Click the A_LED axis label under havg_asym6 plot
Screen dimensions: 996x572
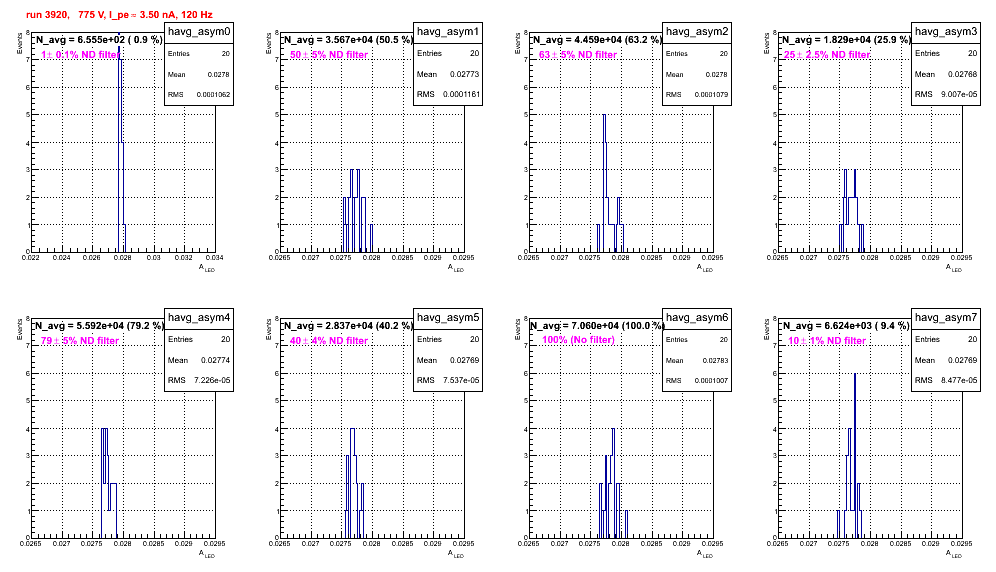[705, 554]
